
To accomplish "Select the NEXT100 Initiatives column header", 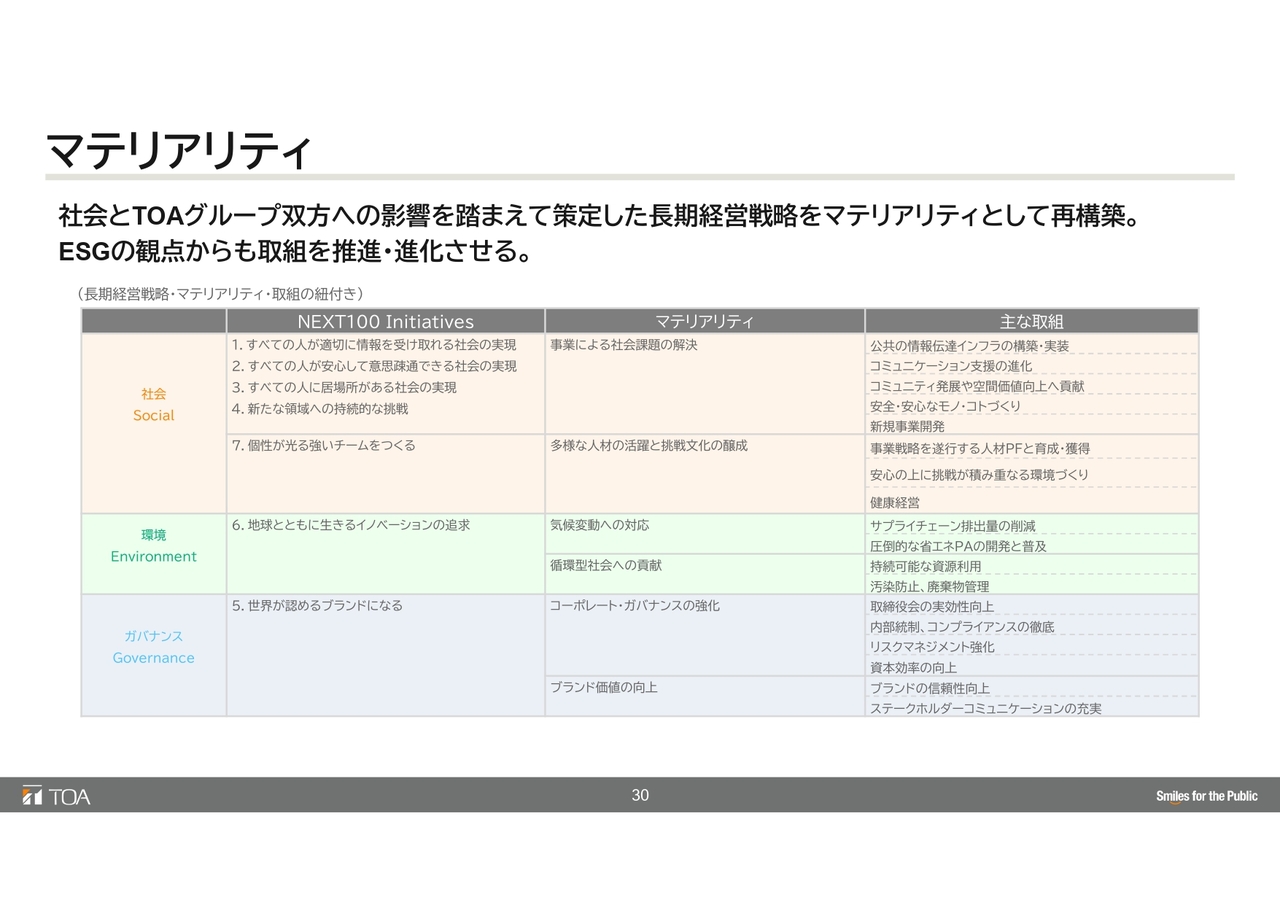I will [x=386, y=321].
